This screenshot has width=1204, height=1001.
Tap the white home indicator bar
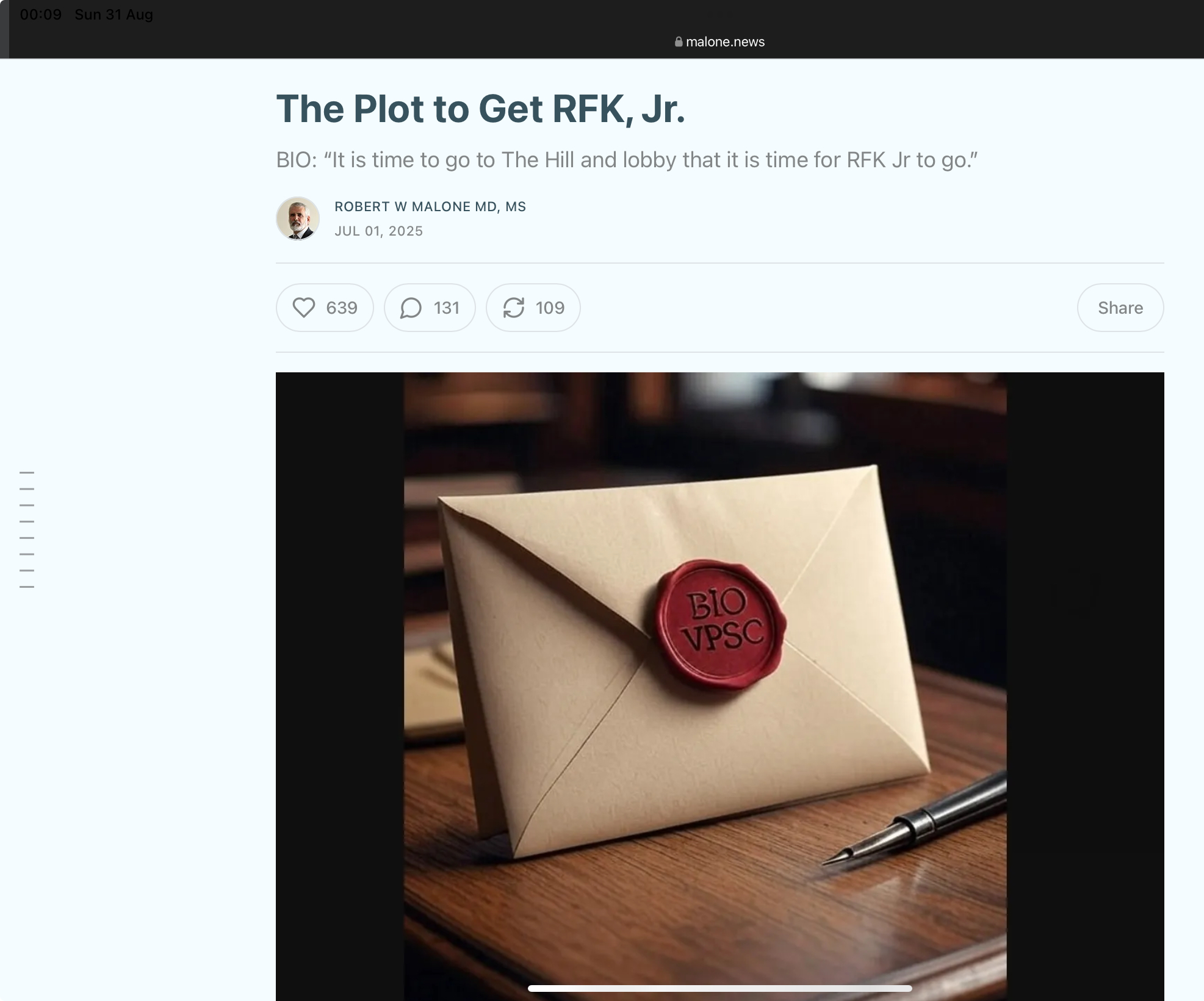click(x=720, y=988)
